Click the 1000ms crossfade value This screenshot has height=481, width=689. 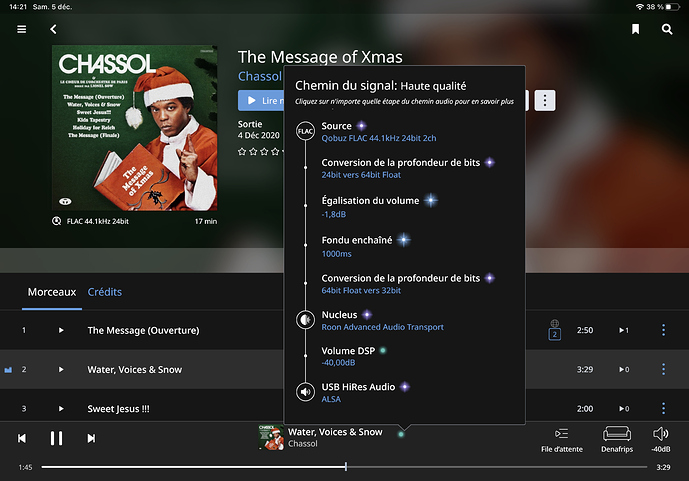[x=337, y=253]
